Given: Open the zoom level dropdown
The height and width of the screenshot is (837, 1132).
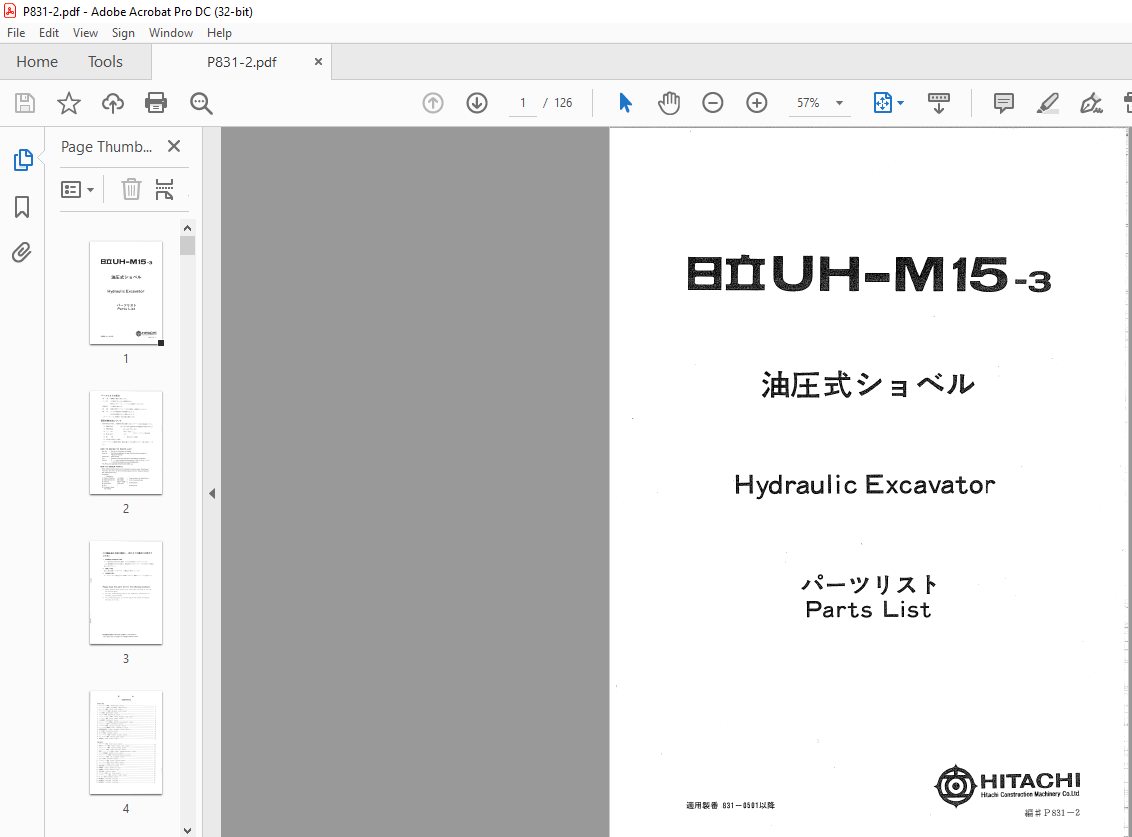Looking at the screenshot, I should point(840,103).
